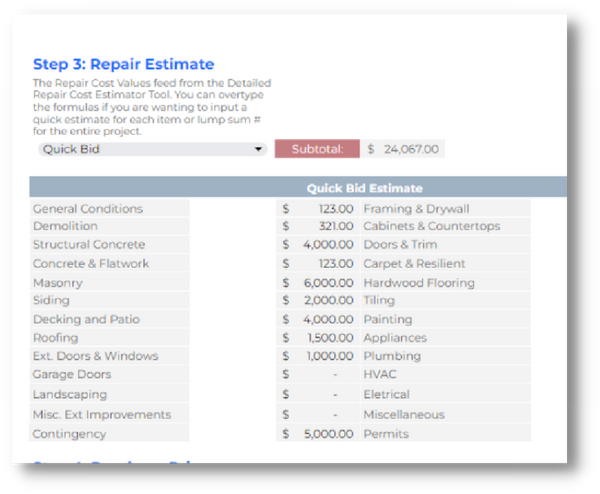Select the Contingency label cell
Screen dimensions: 600x494
pyautogui.click(x=110, y=434)
